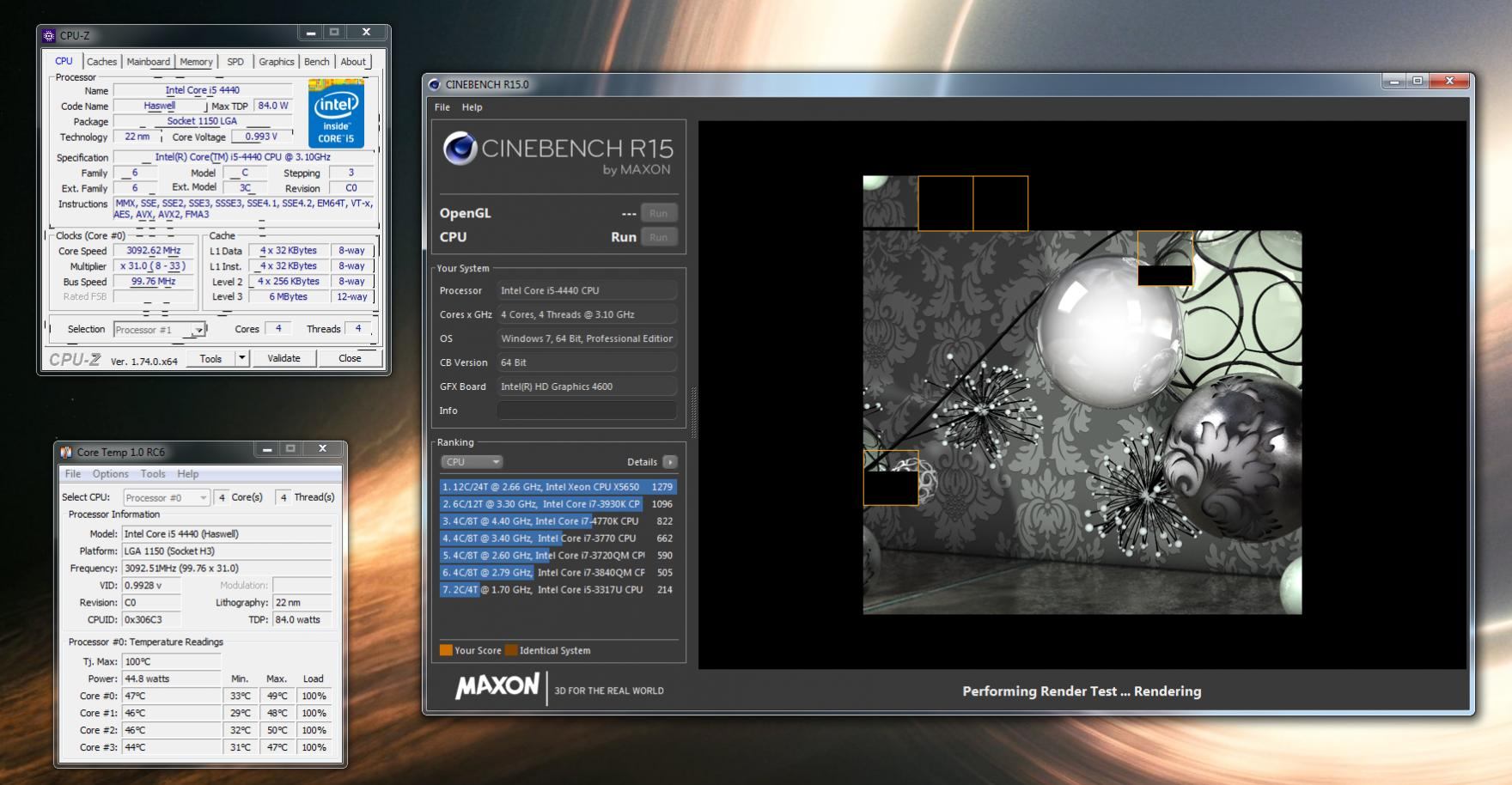Open the Cinebench File menu

tap(442, 107)
